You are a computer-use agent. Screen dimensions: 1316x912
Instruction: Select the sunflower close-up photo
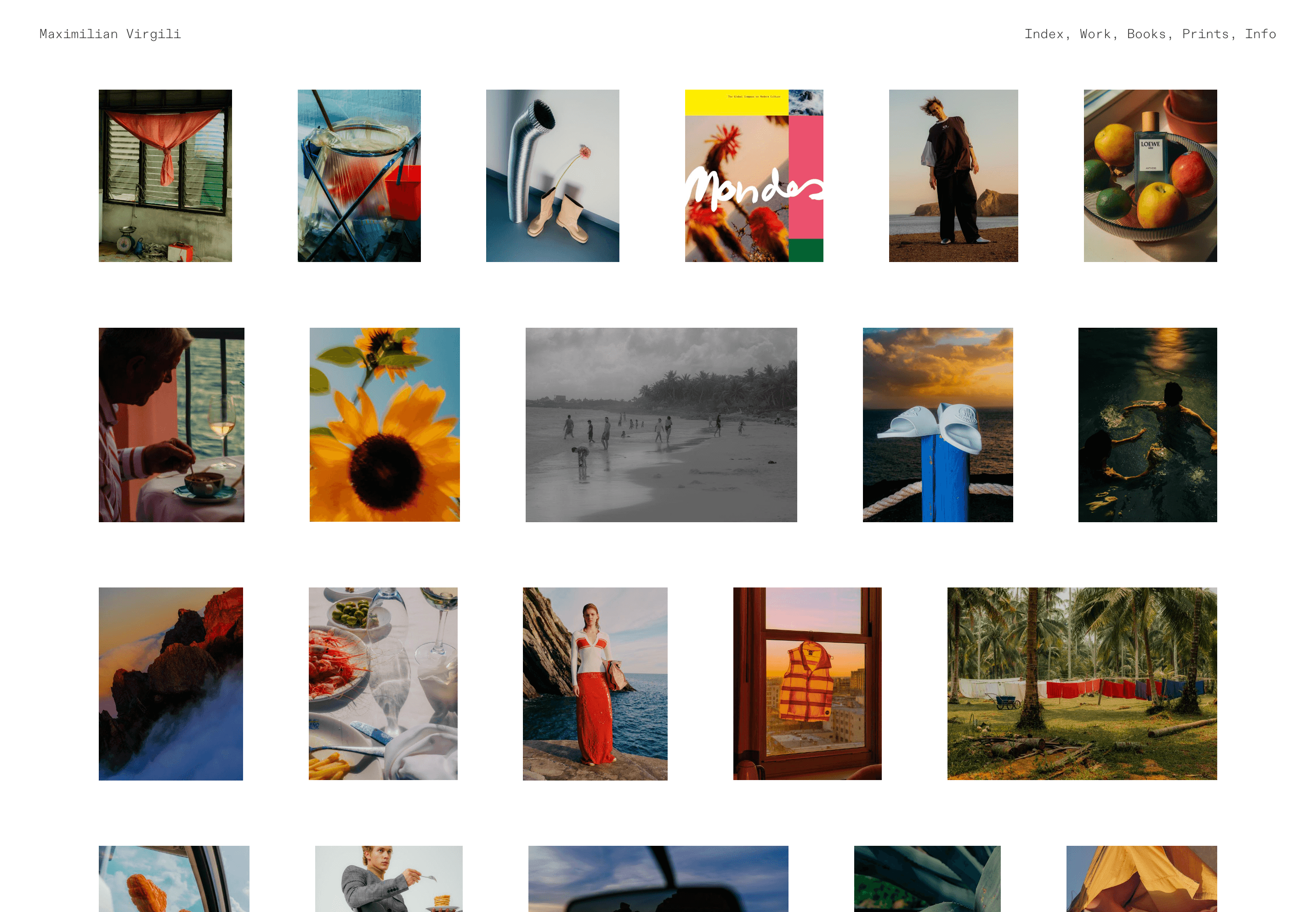point(385,424)
